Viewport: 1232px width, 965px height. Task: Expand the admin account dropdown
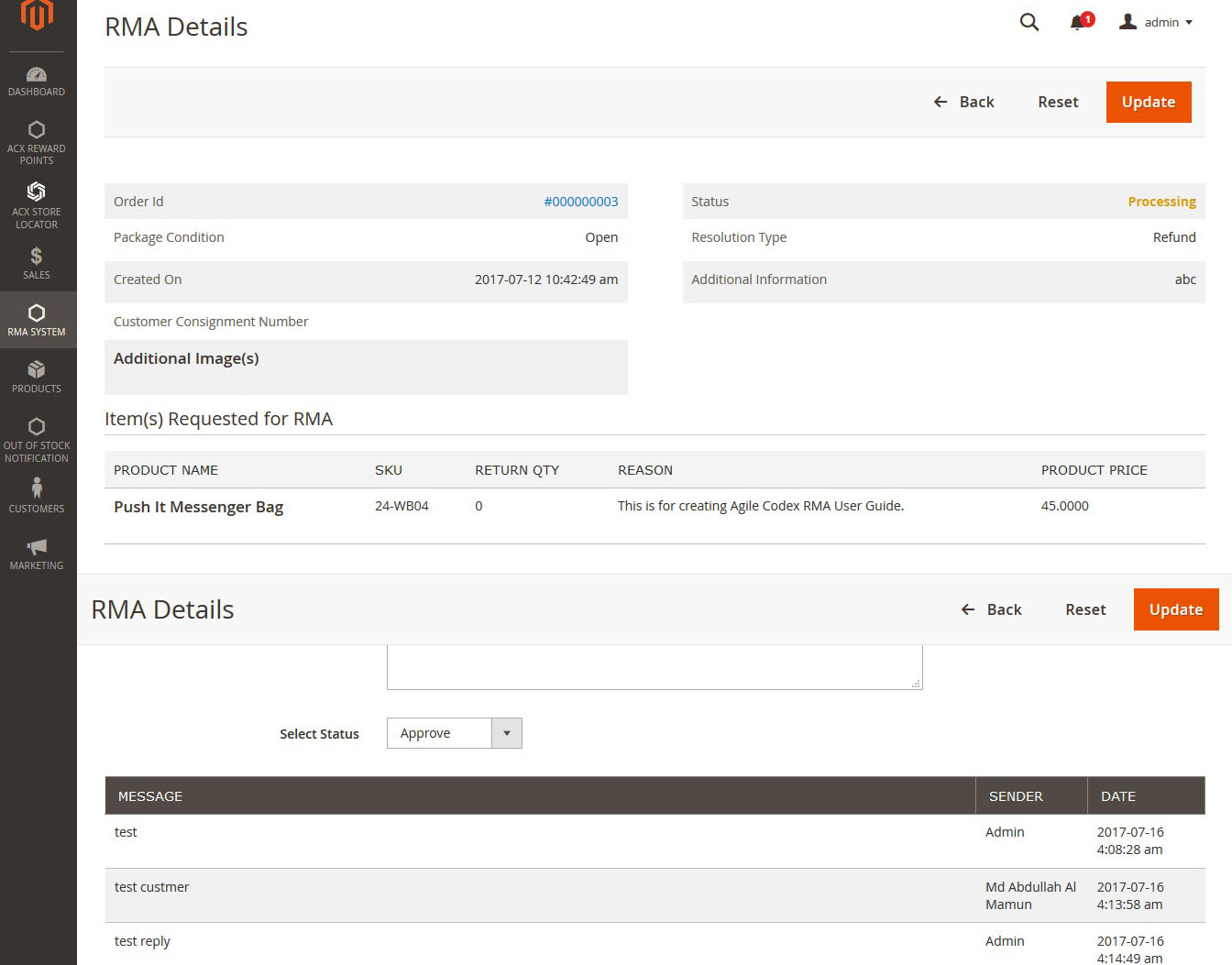click(1156, 22)
